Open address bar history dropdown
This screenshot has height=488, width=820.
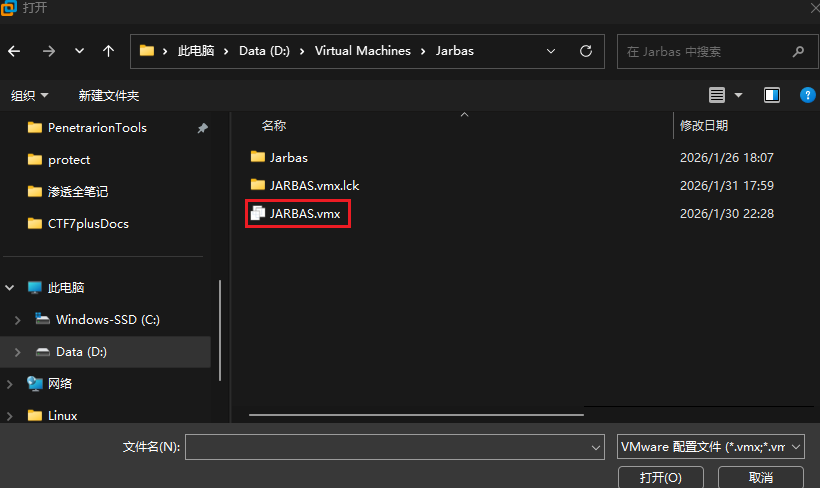click(551, 51)
